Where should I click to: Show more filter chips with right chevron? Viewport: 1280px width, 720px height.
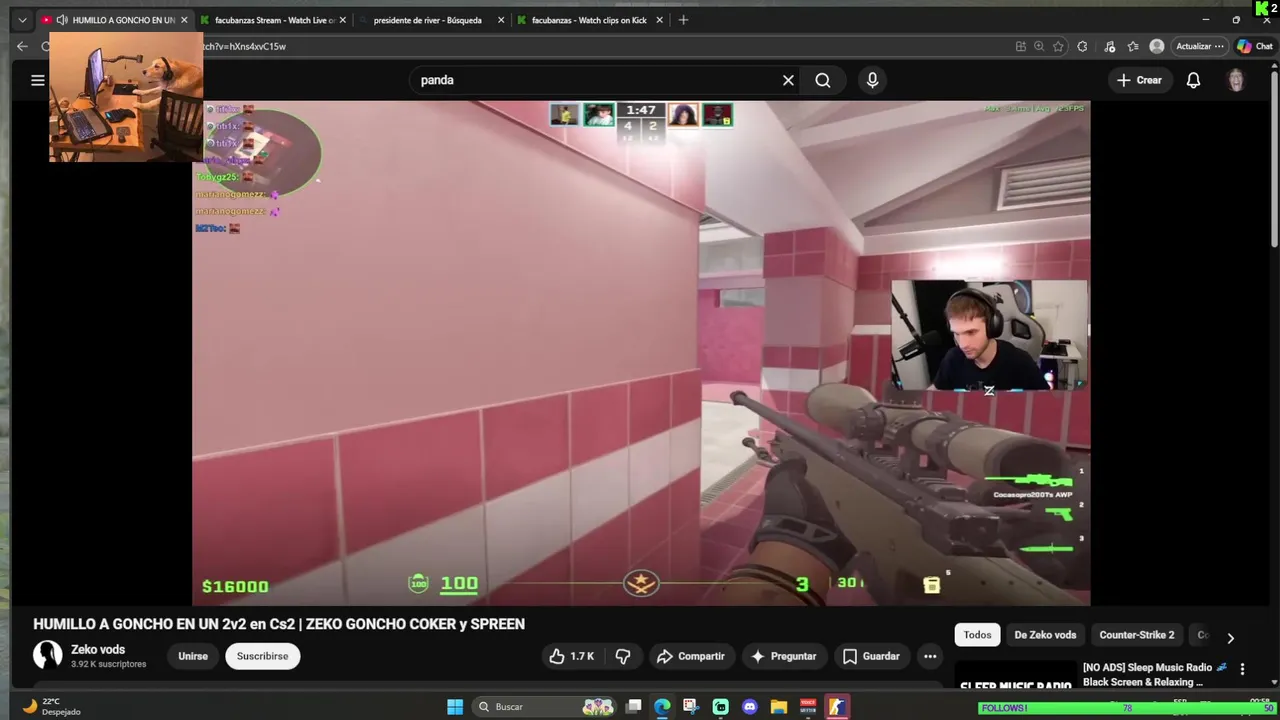(1230, 638)
